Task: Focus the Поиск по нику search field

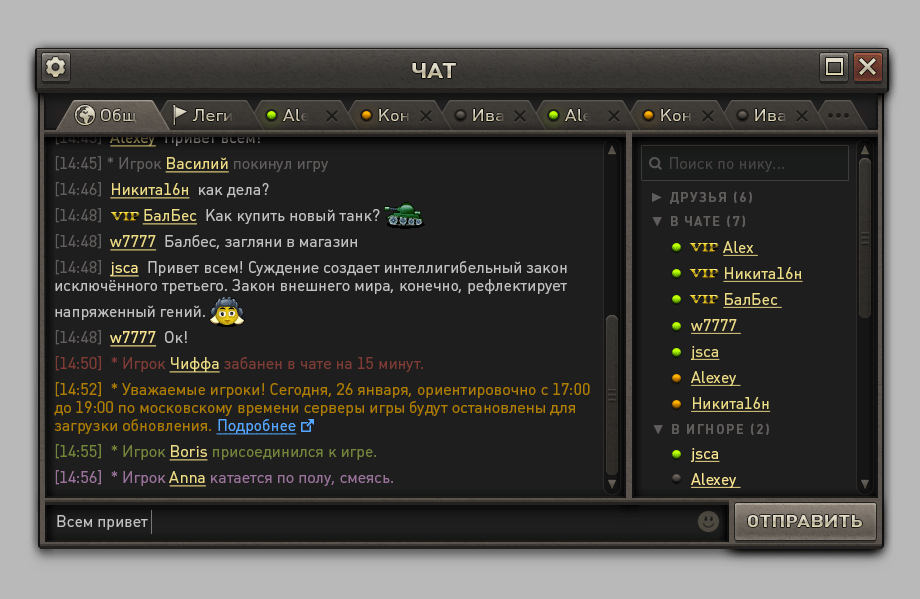Action: tap(745, 164)
